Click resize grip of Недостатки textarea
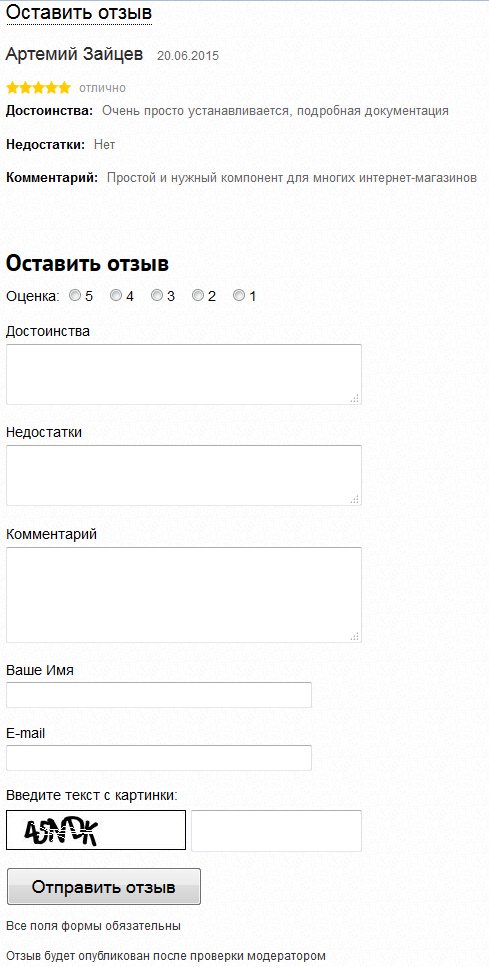489x967 pixels. click(x=355, y=500)
